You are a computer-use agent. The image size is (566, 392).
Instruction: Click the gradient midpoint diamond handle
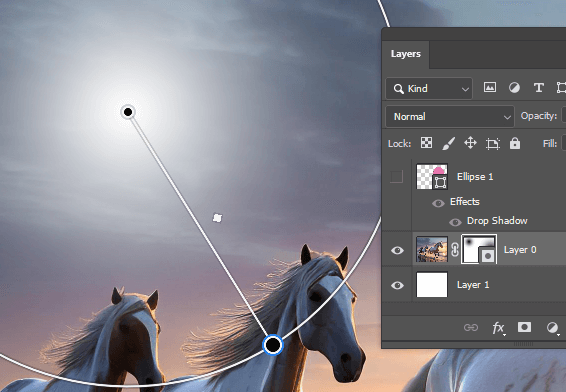pos(217,218)
